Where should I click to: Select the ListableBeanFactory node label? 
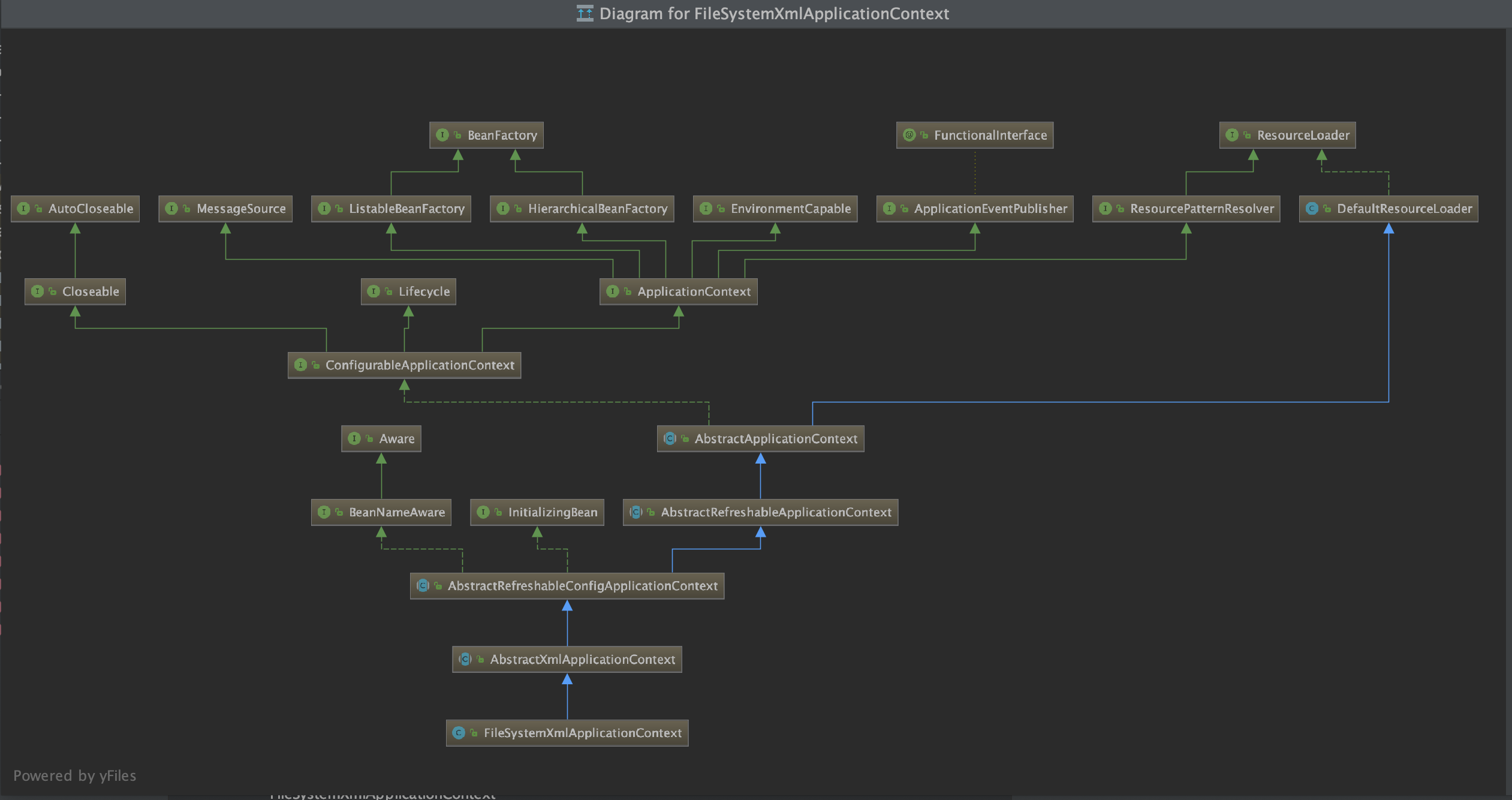(x=407, y=209)
